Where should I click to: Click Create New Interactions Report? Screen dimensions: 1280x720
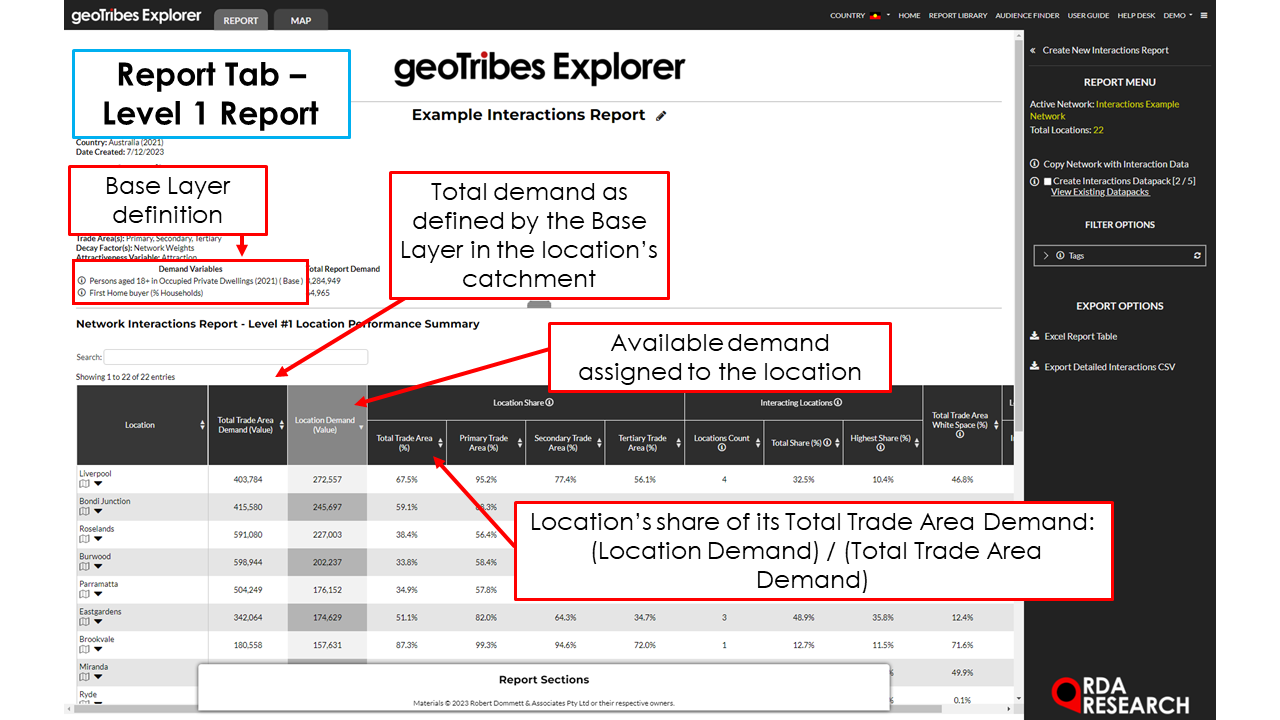[1105, 50]
